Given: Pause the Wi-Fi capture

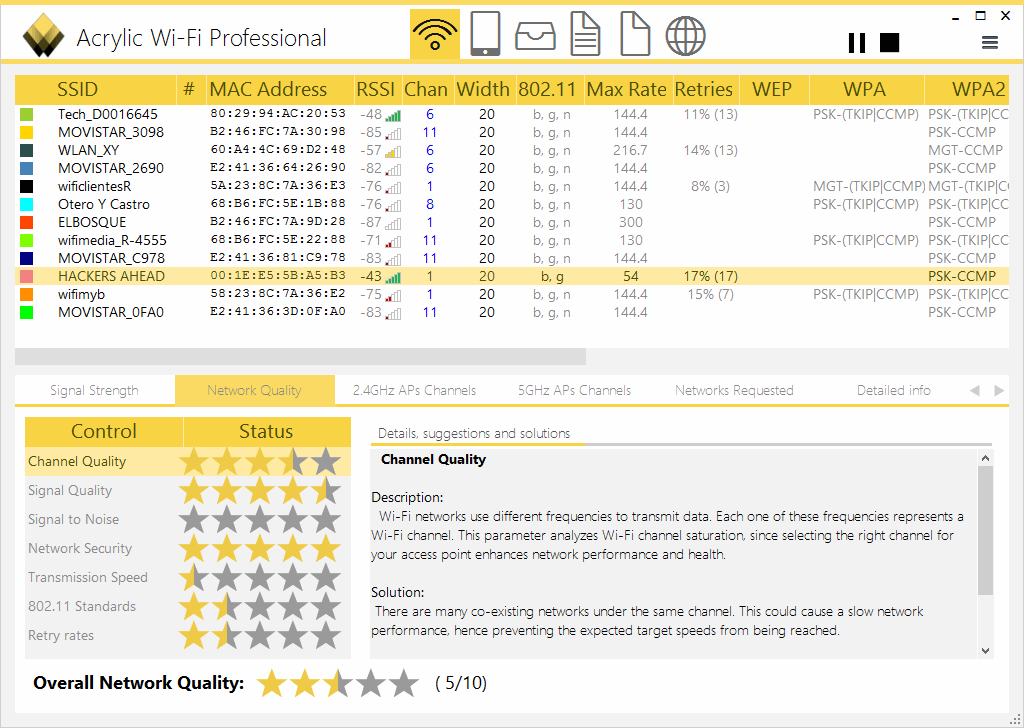Looking at the screenshot, I should coord(857,43).
